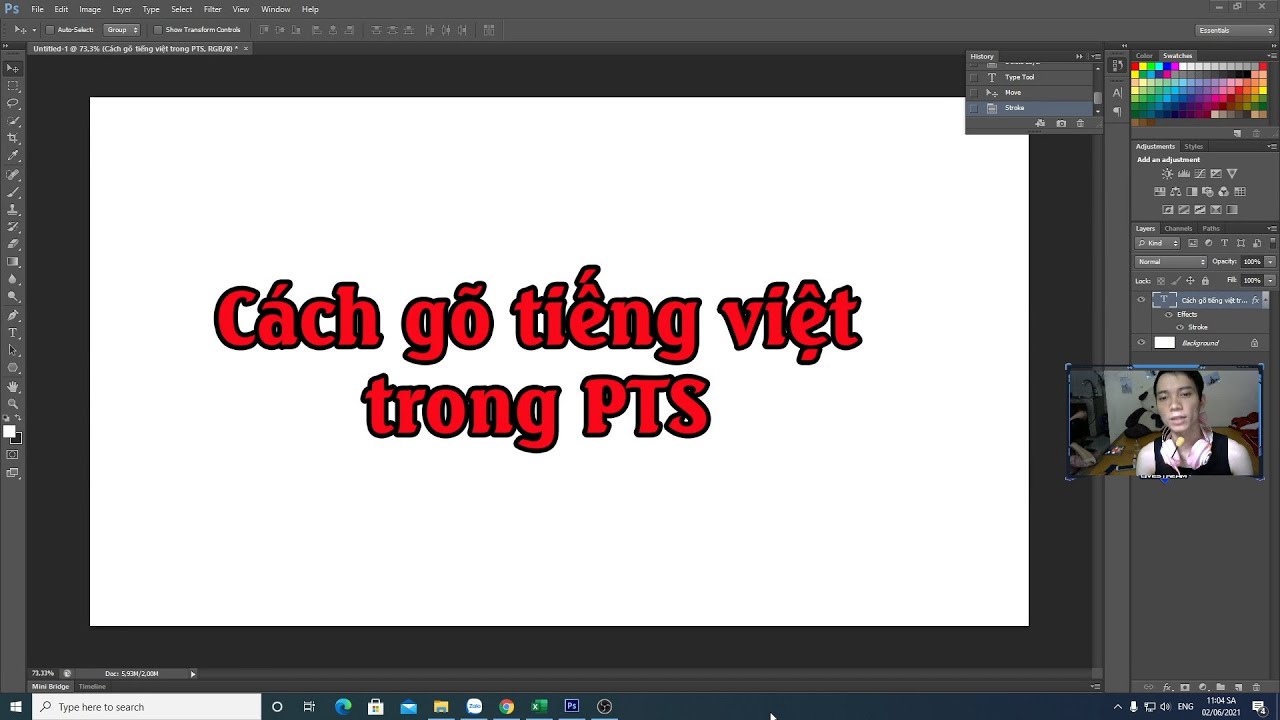Launch Photoshop from the Windows taskbar
This screenshot has height=720, width=1280.
click(572, 706)
